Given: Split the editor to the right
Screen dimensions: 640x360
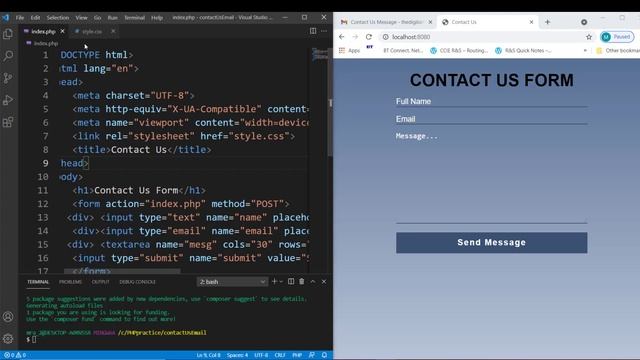Looking at the screenshot, I should pos(313,31).
